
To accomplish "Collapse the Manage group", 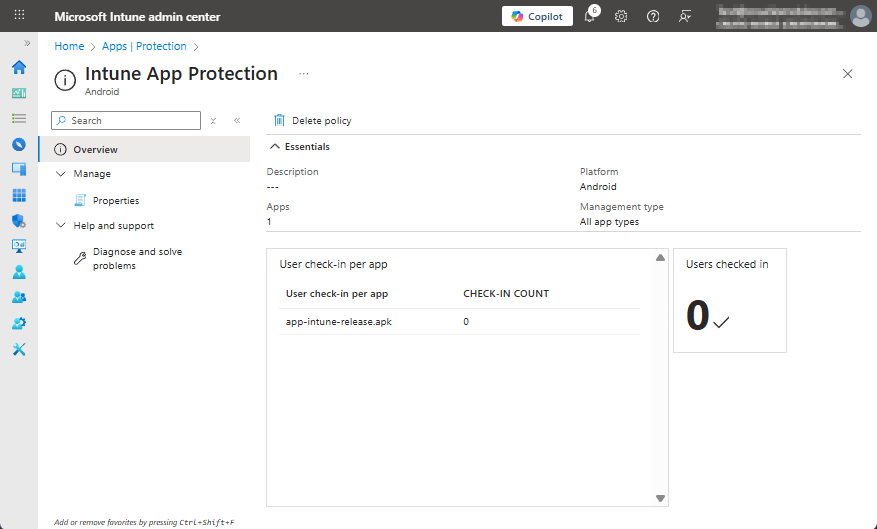I will 61,174.
